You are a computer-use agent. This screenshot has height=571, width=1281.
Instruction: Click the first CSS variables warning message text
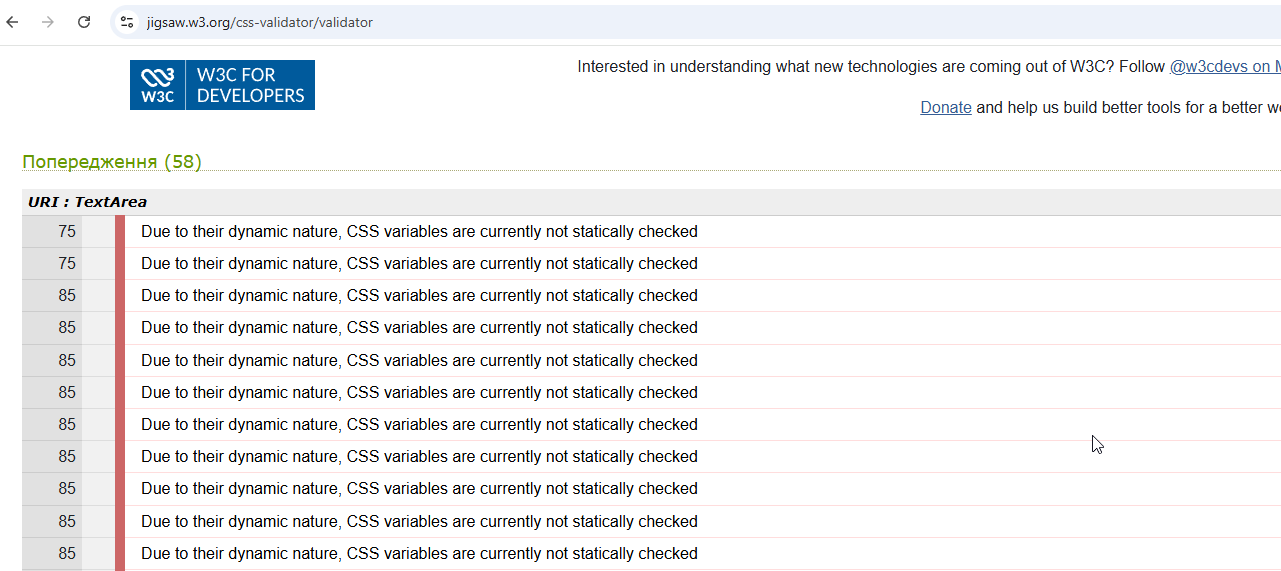tap(419, 232)
